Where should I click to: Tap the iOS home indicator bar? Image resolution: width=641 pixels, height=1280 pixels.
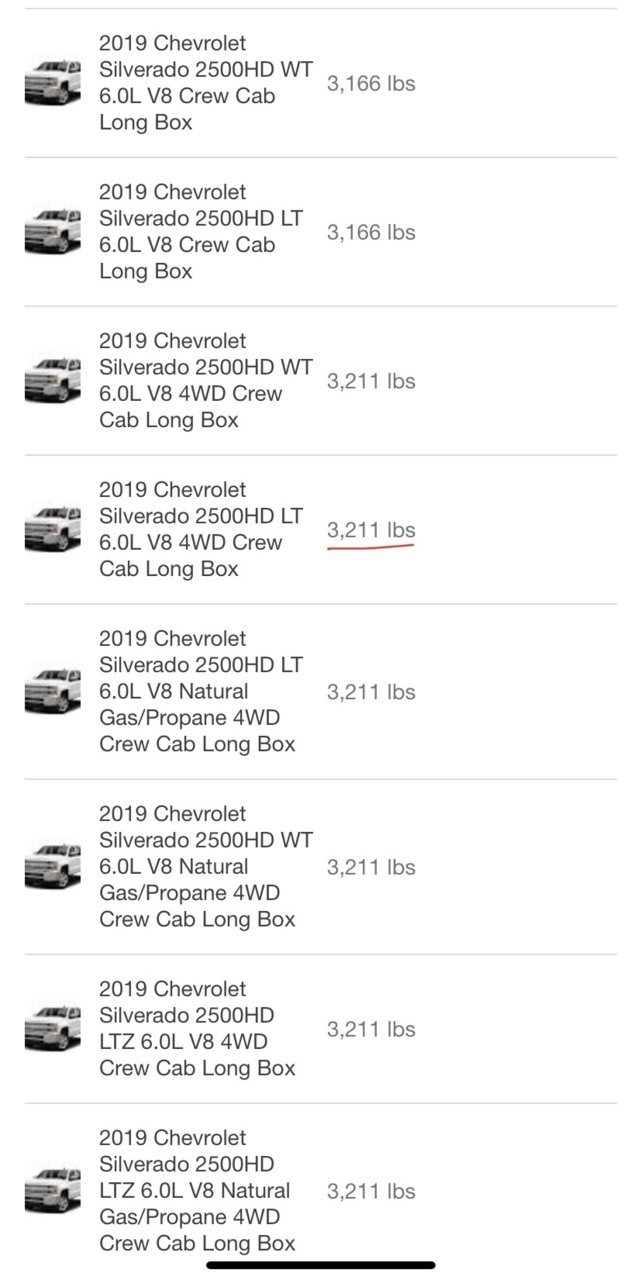(321, 1265)
